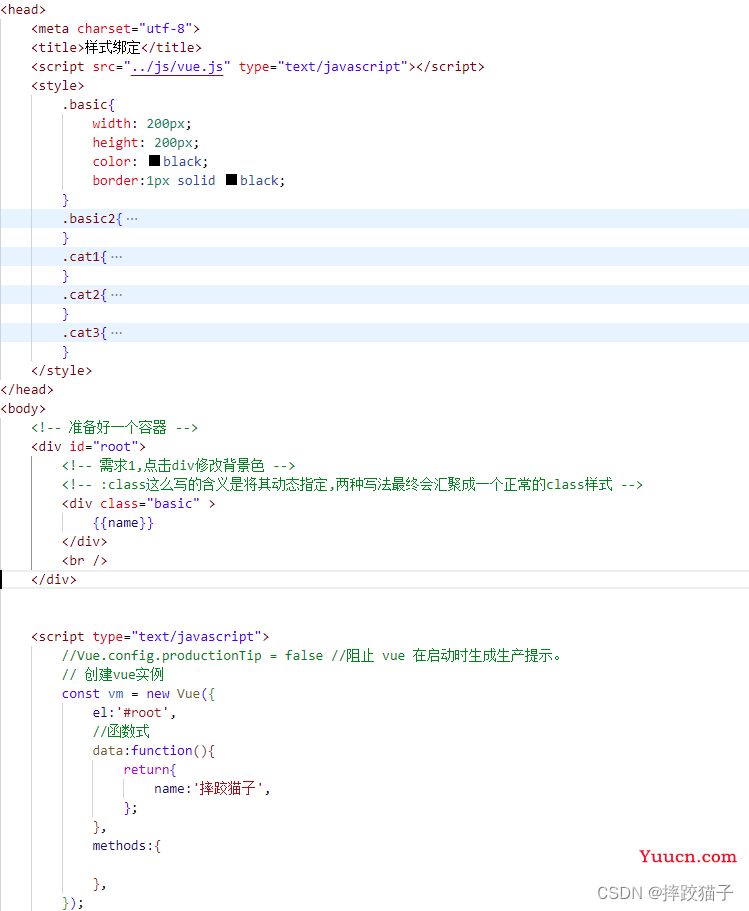Click the 准备好一个容器 comment
The height and width of the screenshot is (911, 749).
click(114, 428)
